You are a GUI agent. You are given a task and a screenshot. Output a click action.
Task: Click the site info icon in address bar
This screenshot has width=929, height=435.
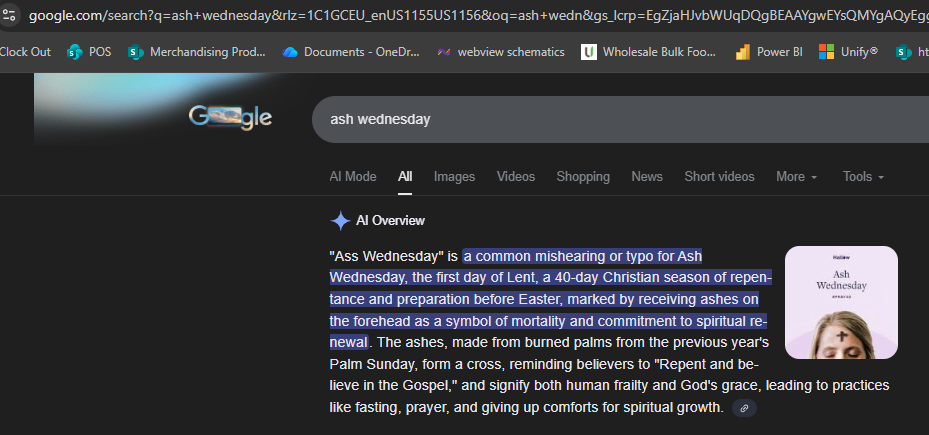9,17
